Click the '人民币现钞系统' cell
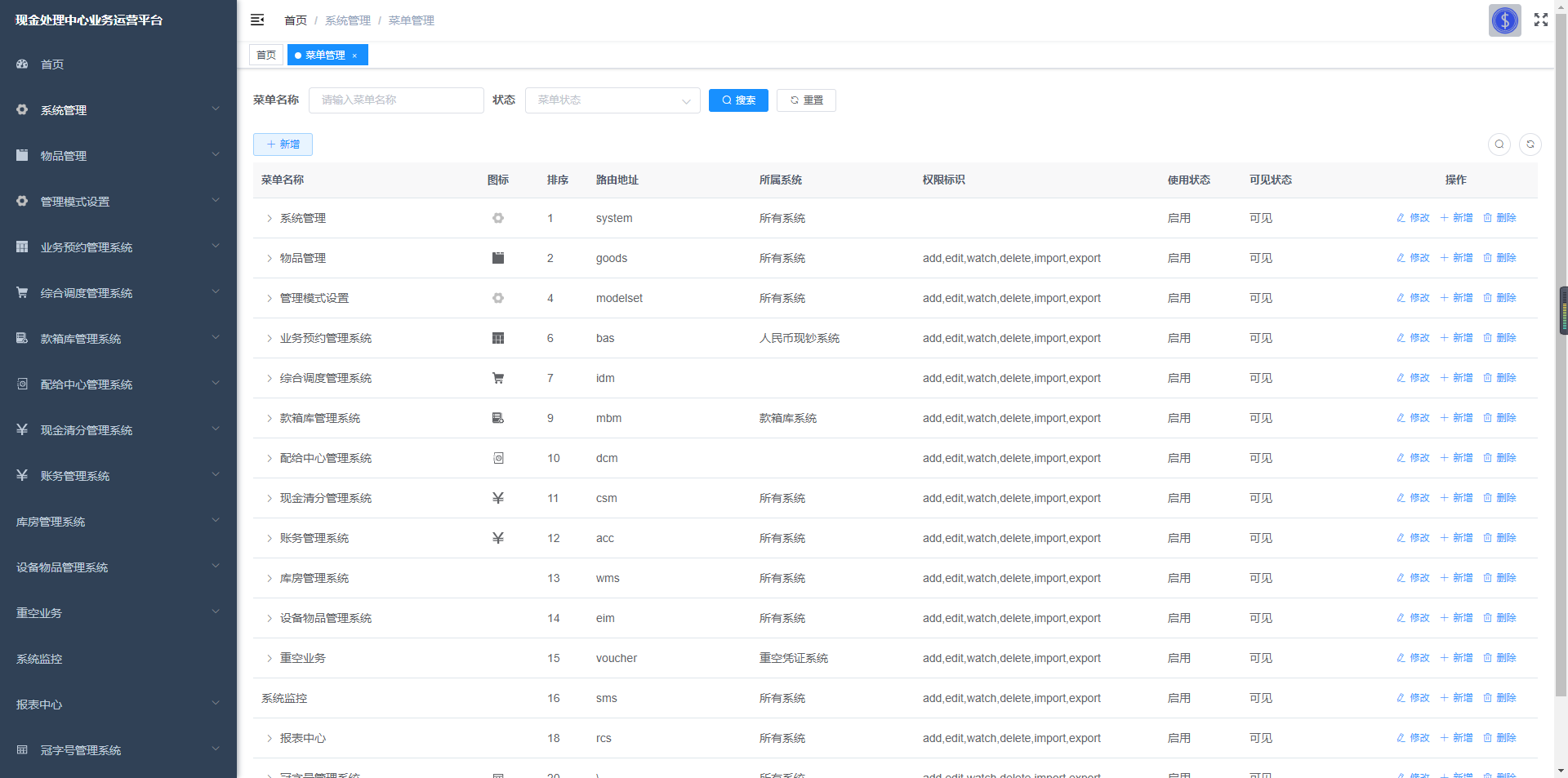The width and height of the screenshot is (1568, 778). [800, 338]
